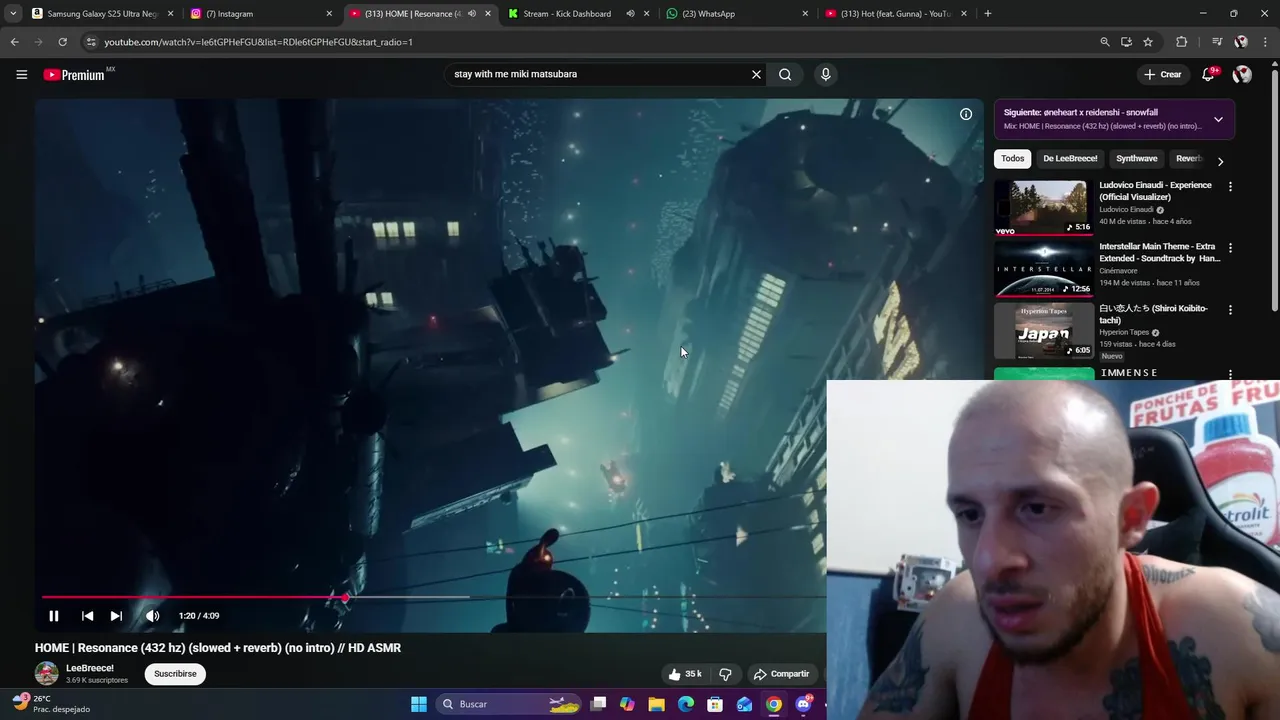
Task: Open the Copilot taskbar icon
Action: pyautogui.click(x=627, y=704)
